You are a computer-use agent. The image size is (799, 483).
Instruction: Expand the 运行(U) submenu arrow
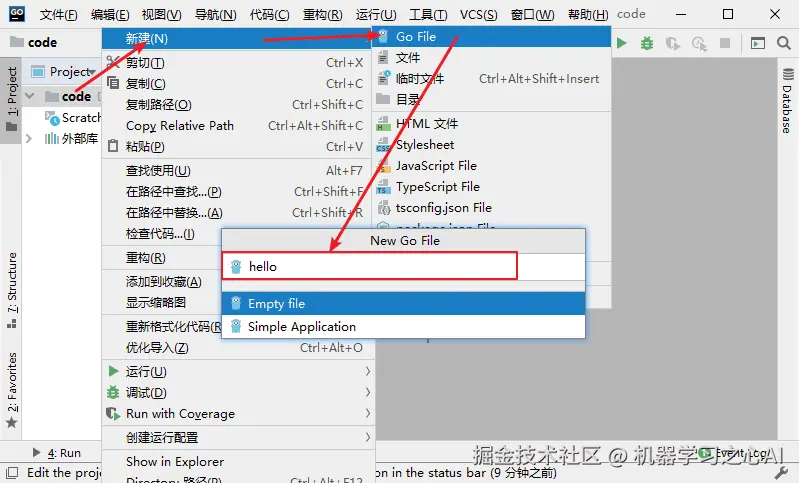click(367, 371)
